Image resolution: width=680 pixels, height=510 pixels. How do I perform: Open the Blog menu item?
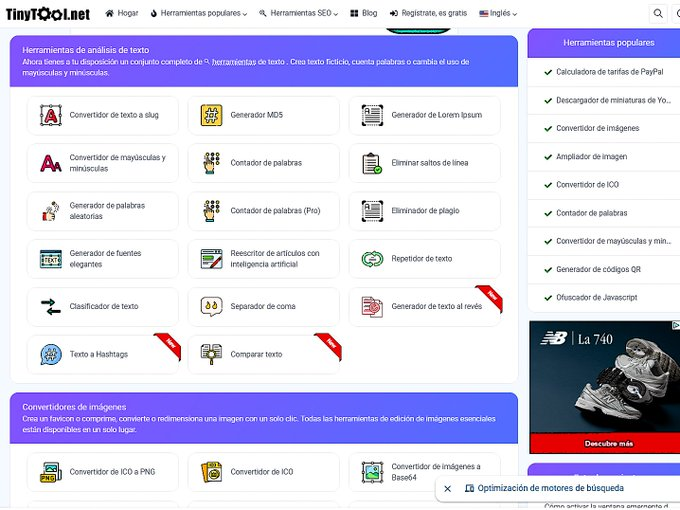tap(363, 13)
